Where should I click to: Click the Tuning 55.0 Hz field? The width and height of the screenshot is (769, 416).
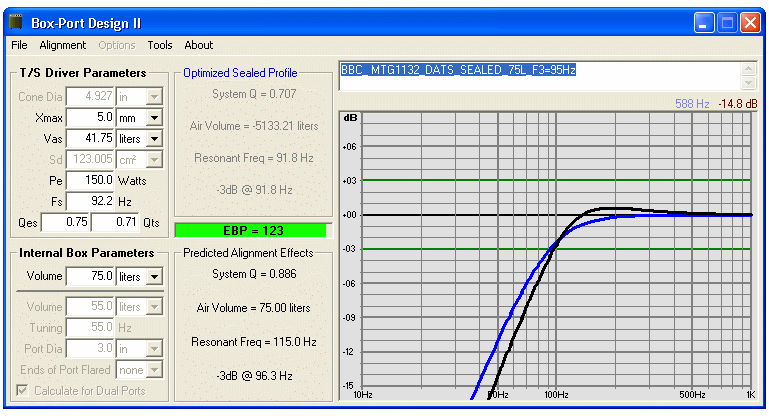tap(90, 327)
